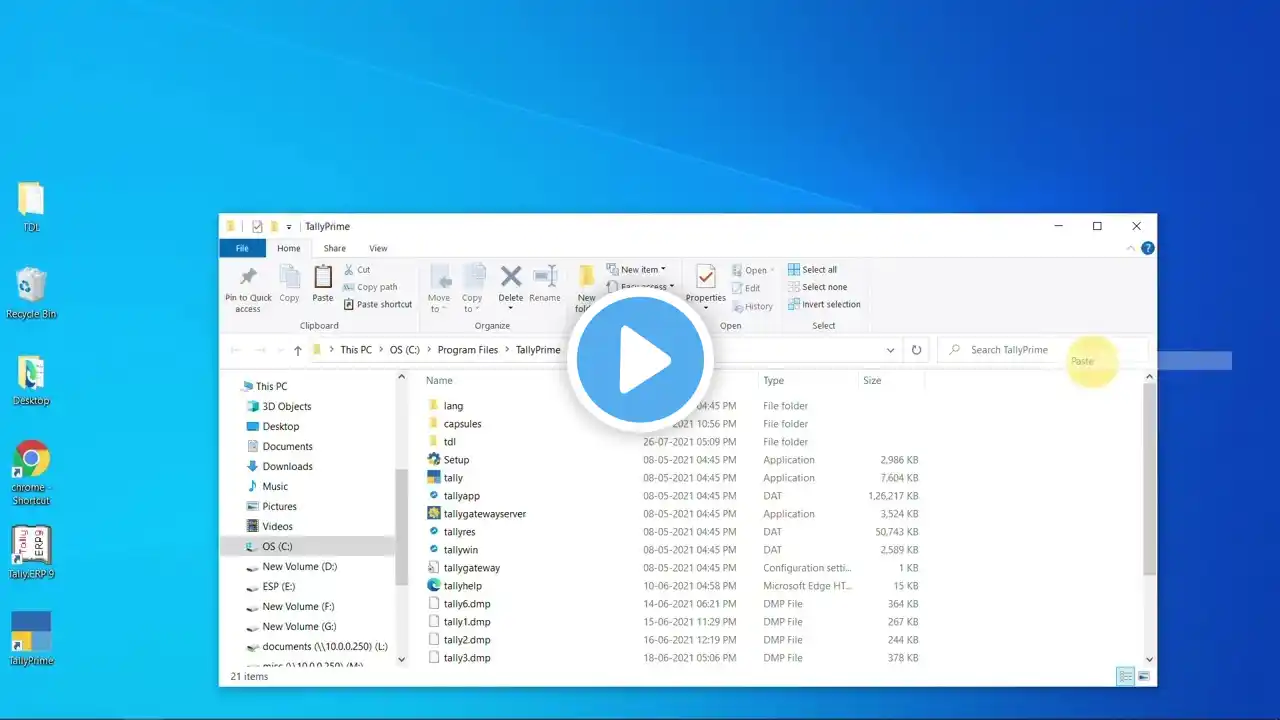
Task: Click the Paste icon in Clipboard group
Action: [x=322, y=284]
